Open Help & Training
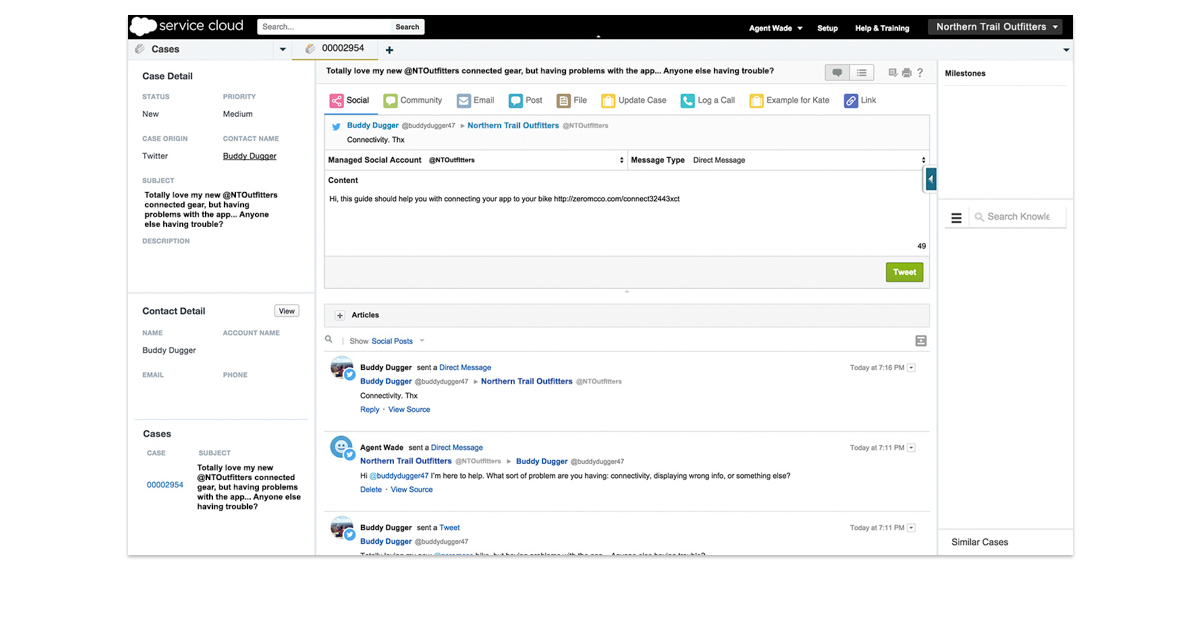This screenshot has width=1200, height=640. [882, 28]
